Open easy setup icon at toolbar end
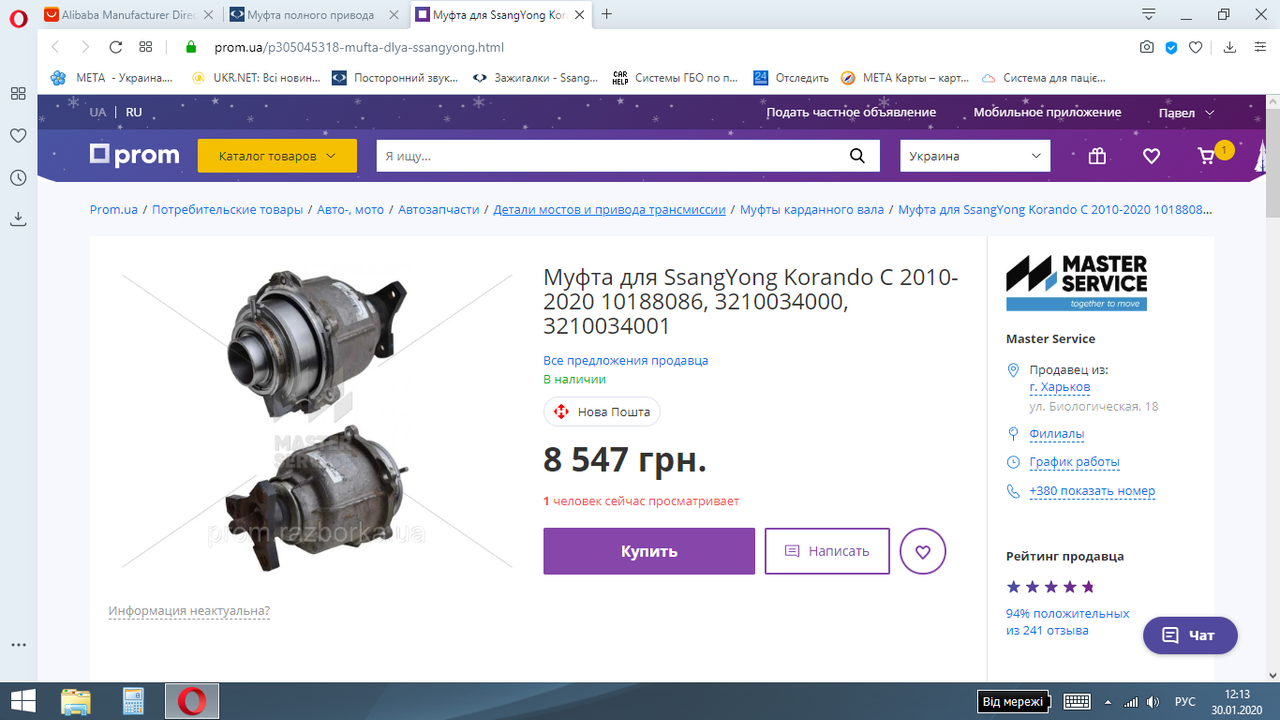This screenshot has width=1280, height=720. [x=1260, y=47]
